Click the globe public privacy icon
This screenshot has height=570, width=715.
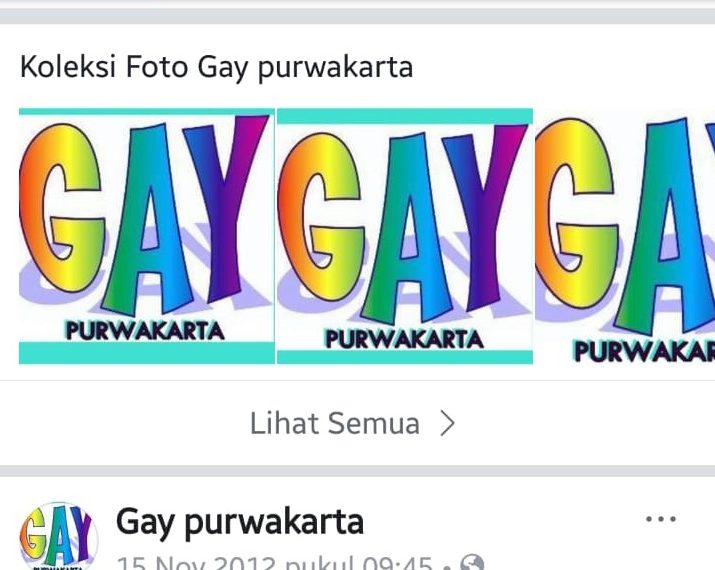click(472, 563)
